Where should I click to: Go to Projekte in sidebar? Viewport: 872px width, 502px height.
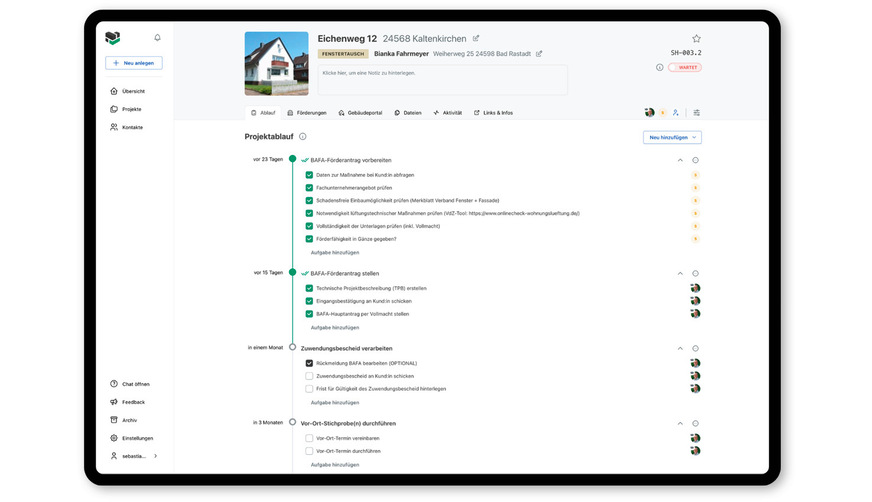pos(126,110)
